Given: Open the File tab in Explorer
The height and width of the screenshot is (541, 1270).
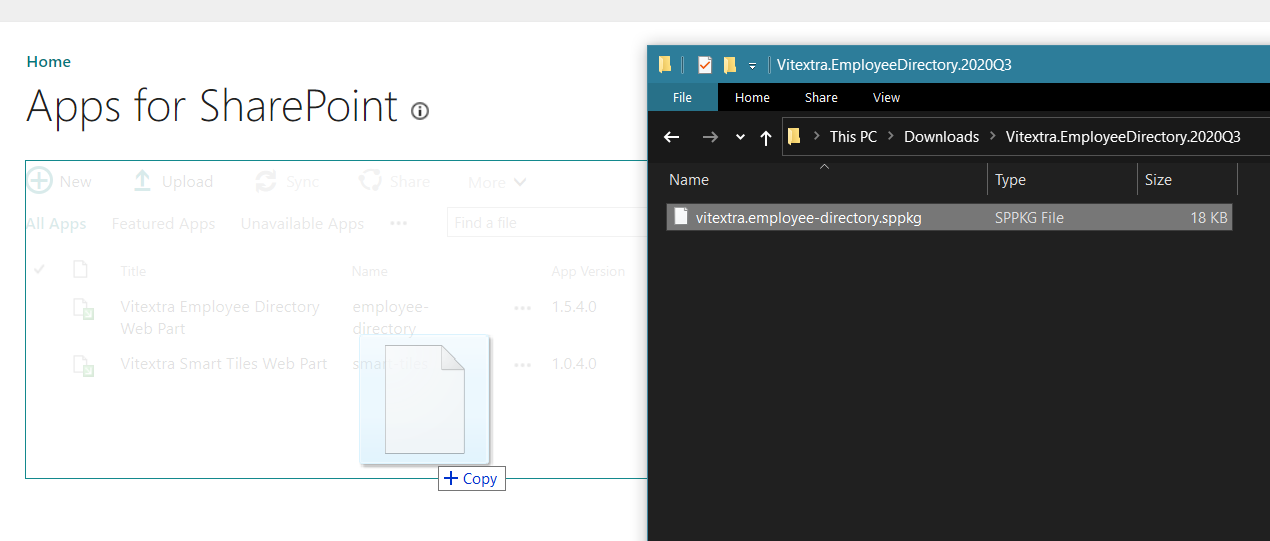Looking at the screenshot, I should coord(683,97).
